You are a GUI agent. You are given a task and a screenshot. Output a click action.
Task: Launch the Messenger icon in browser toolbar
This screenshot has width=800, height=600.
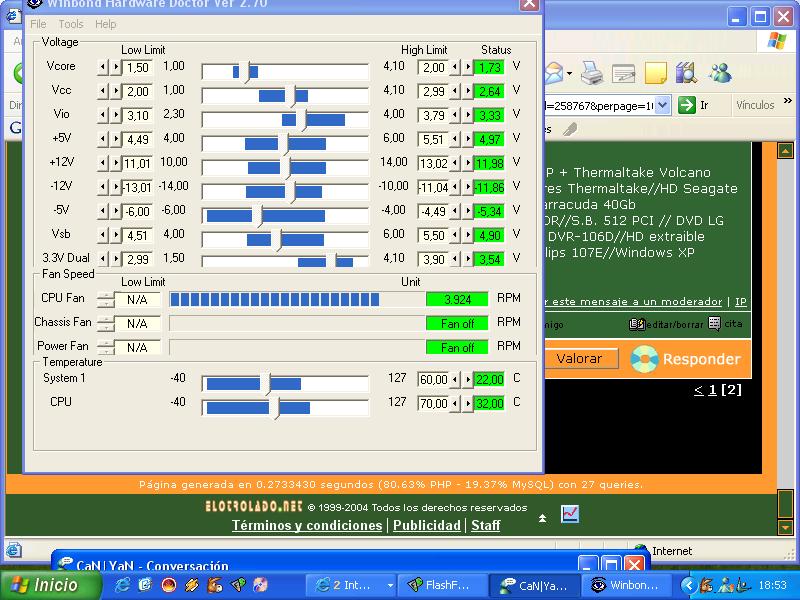[720, 73]
